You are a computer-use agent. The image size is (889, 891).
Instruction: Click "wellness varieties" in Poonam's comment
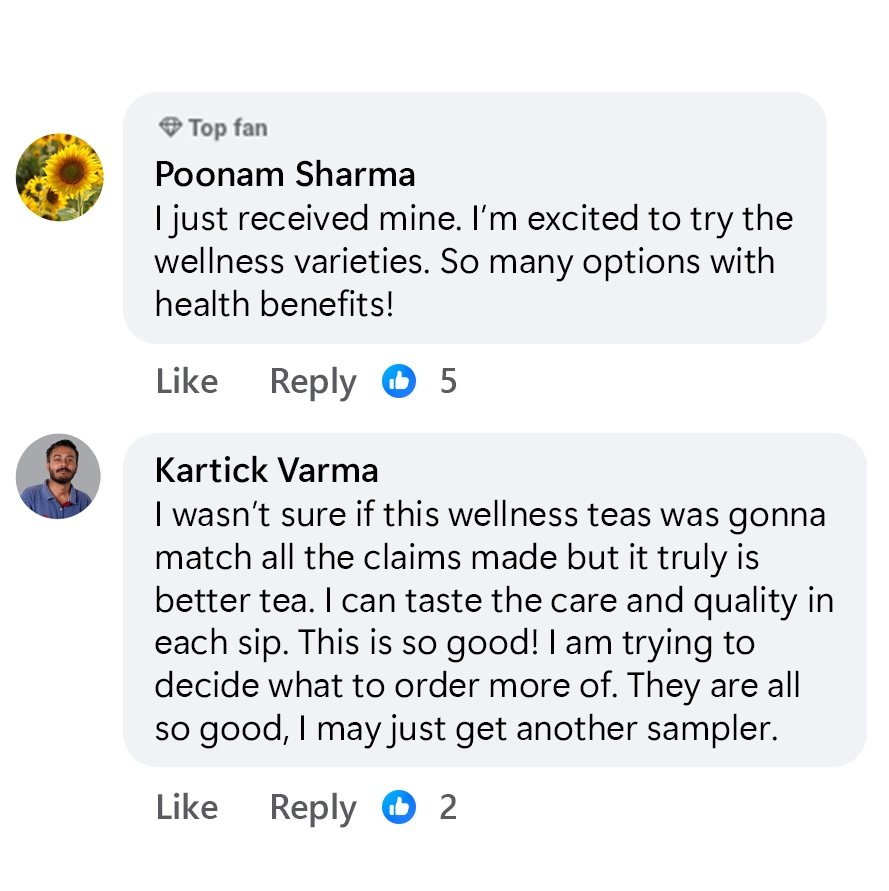[292, 262]
